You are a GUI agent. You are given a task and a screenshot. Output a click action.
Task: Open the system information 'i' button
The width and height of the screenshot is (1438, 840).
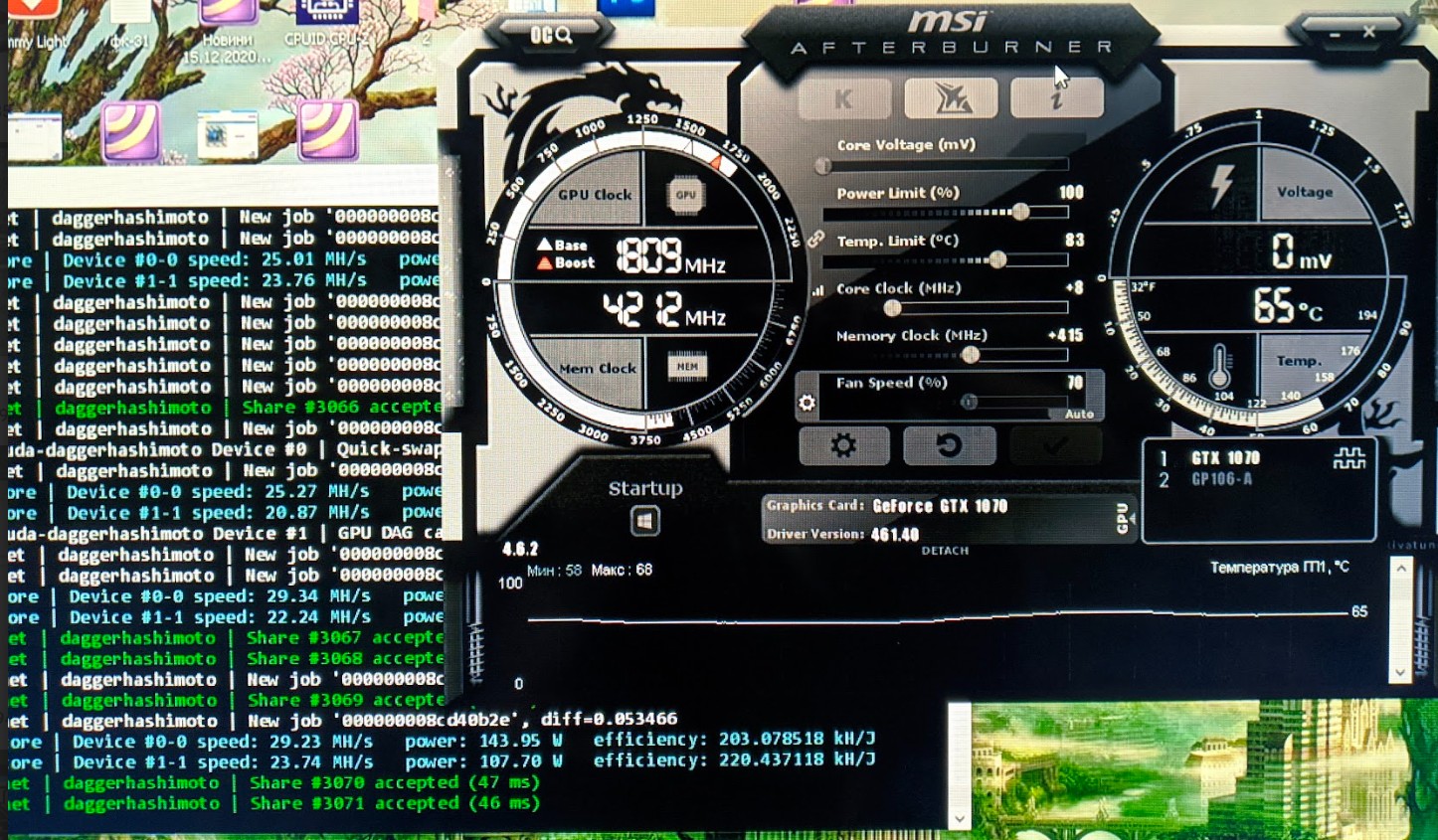[1056, 99]
